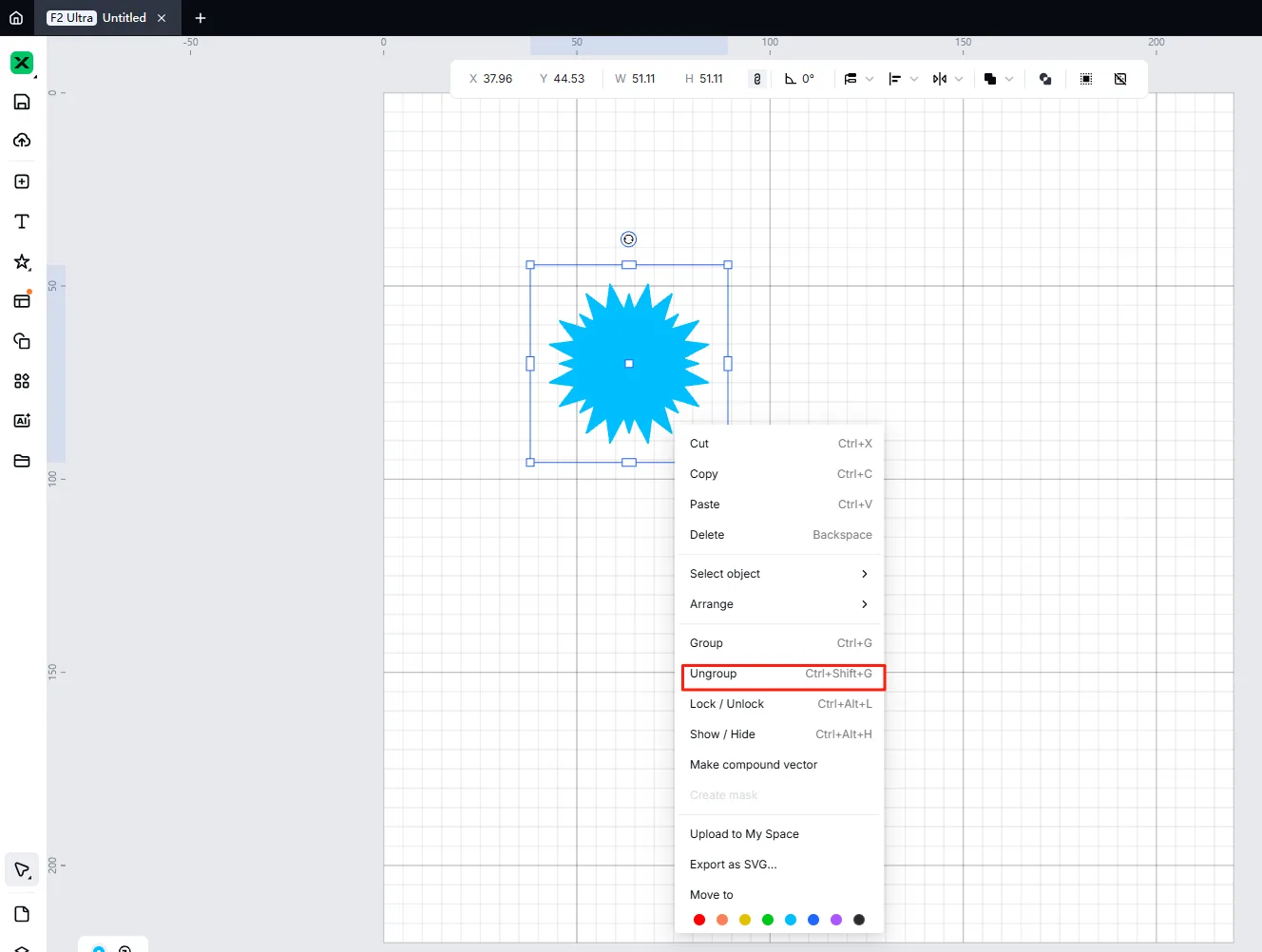Choose Delete from context menu
The image size is (1262, 952).
(780, 535)
